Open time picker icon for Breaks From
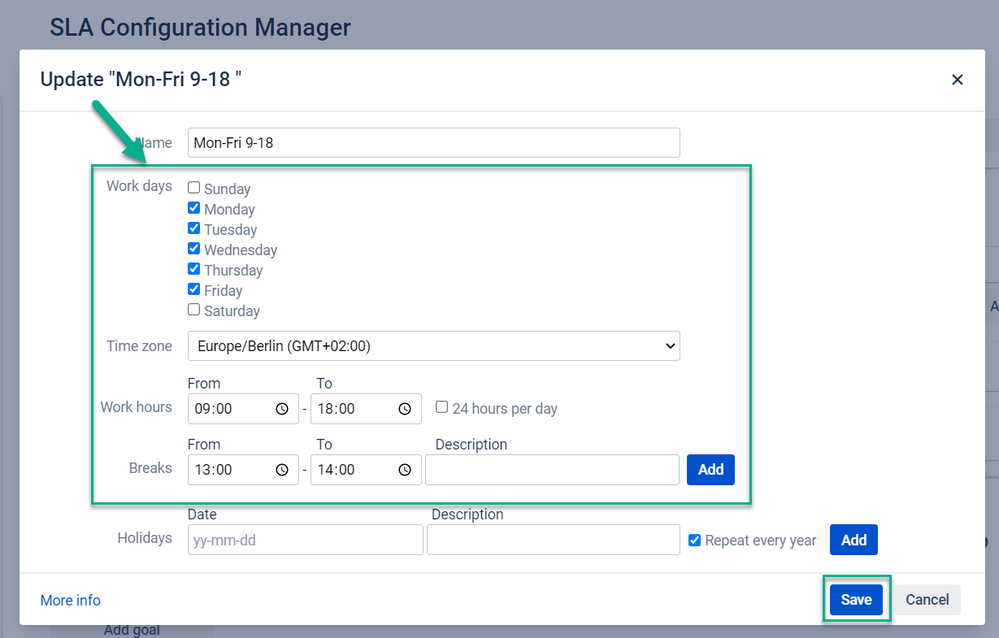The height and width of the screenshot is (638, 999). coord(282,470)
